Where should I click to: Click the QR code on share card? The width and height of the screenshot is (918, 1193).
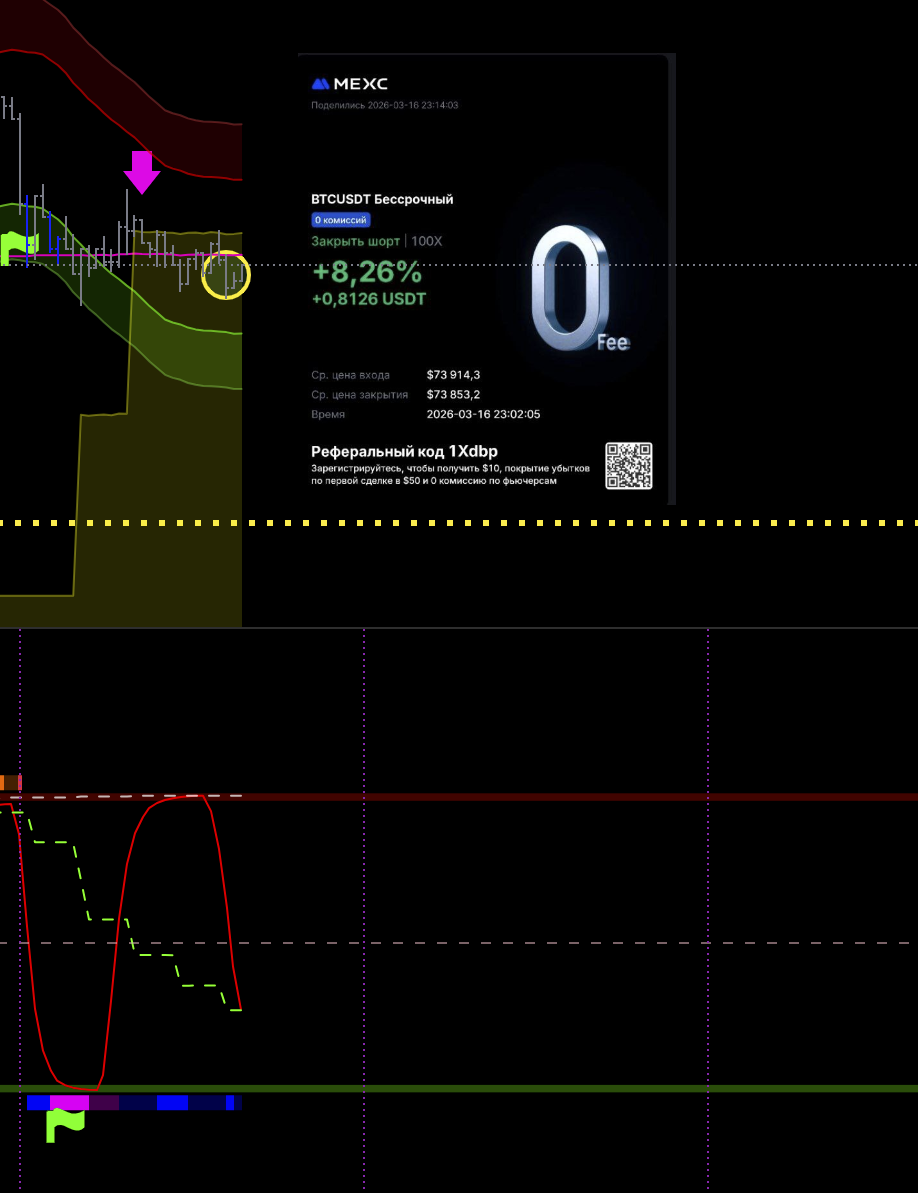tap(629, 466)
